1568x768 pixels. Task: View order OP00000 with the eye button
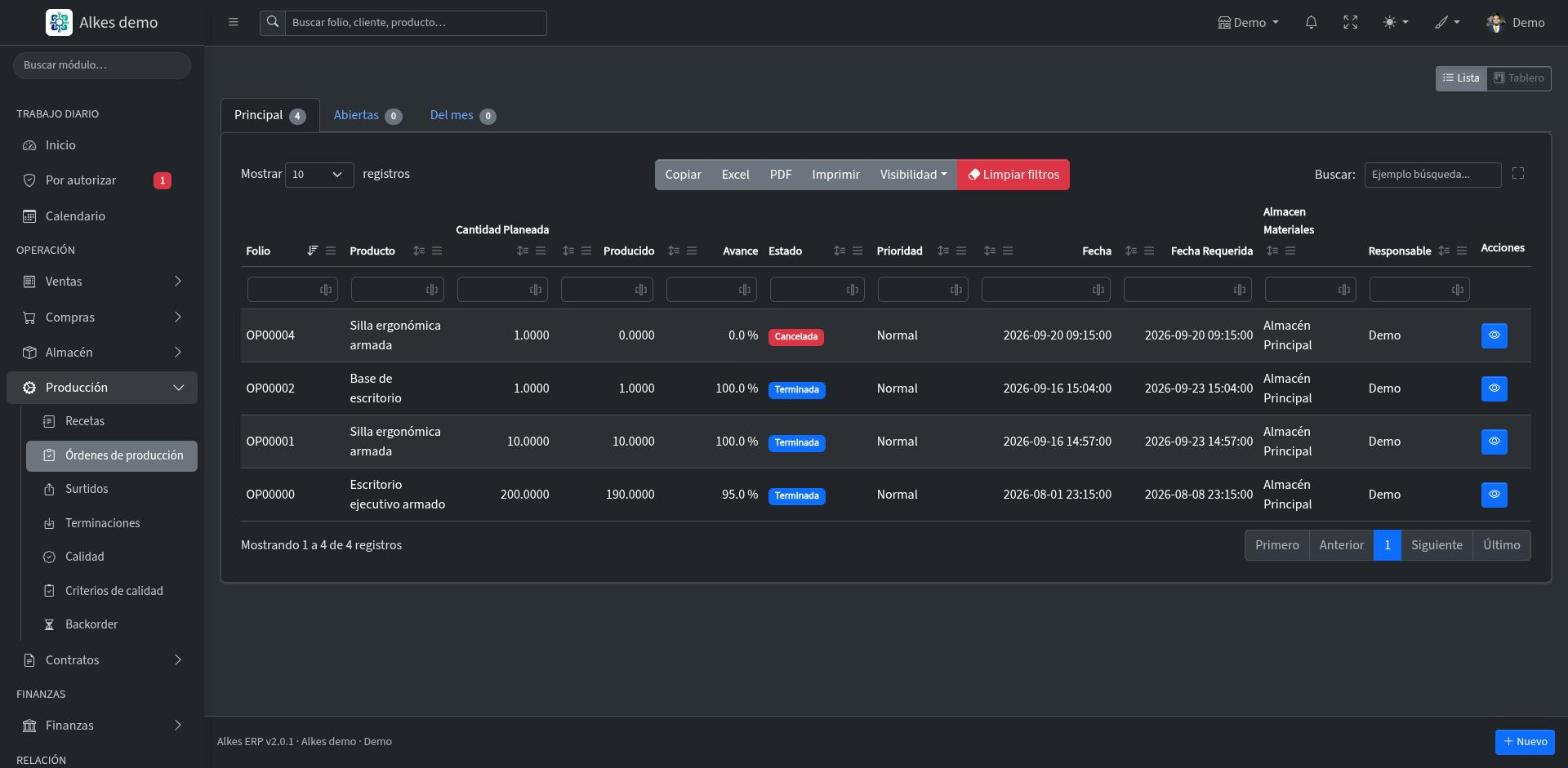tap(1494, 494)
